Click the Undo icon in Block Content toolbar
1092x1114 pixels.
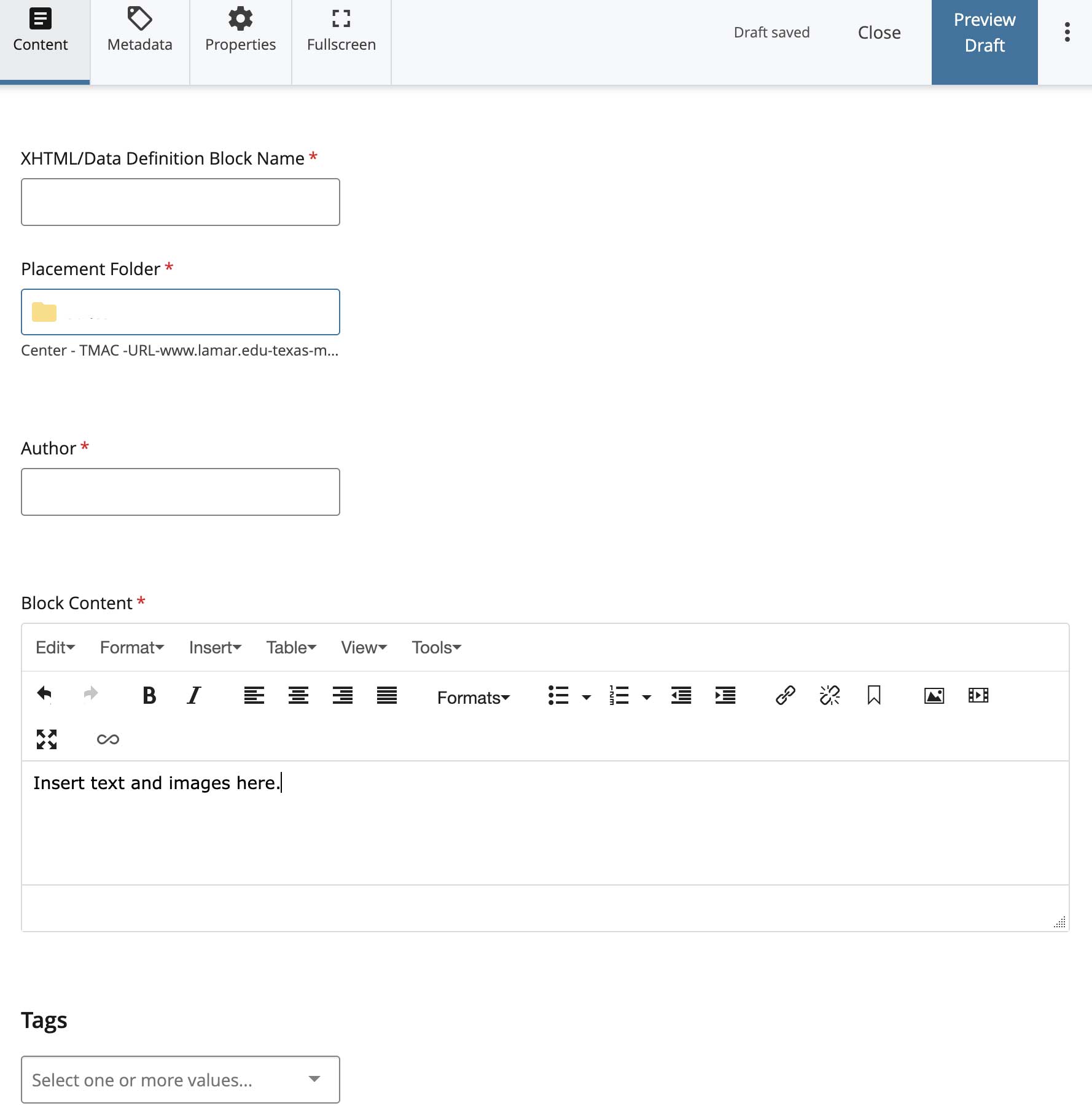click(x=44, y=694)
